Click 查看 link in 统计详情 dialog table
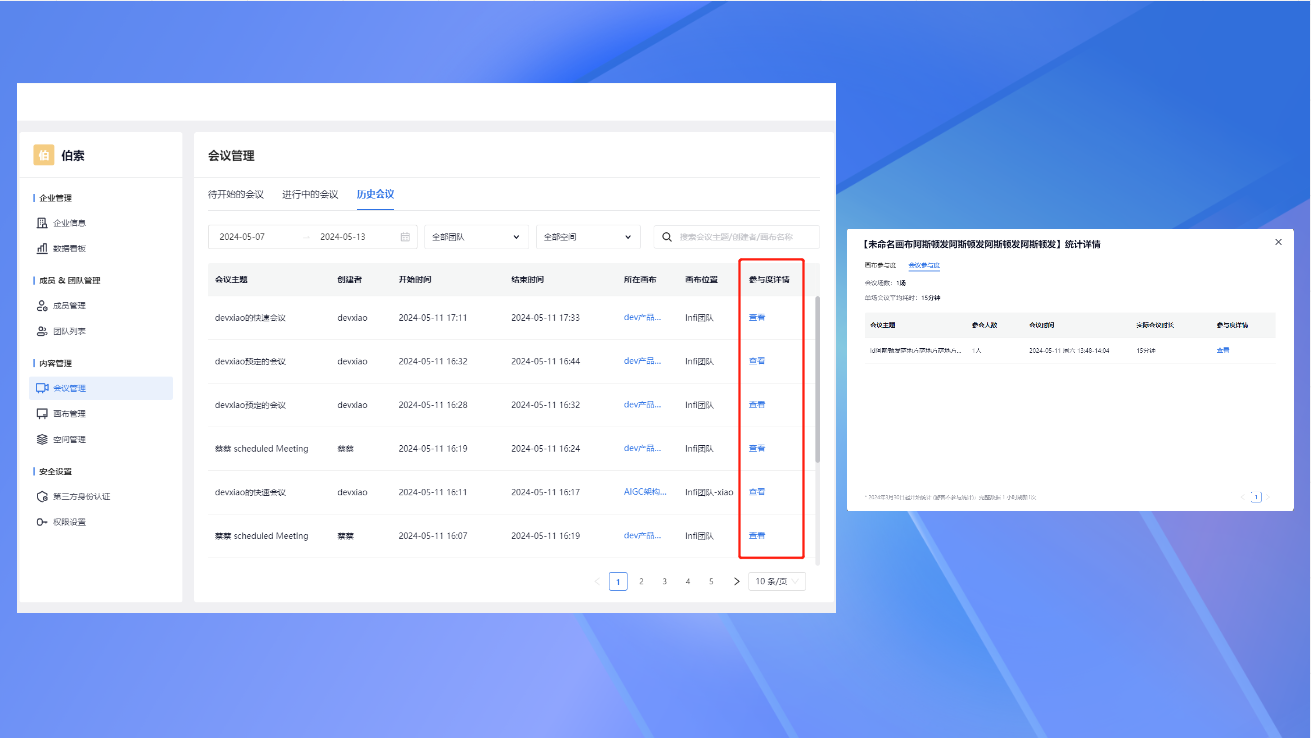 (1222, 351)
